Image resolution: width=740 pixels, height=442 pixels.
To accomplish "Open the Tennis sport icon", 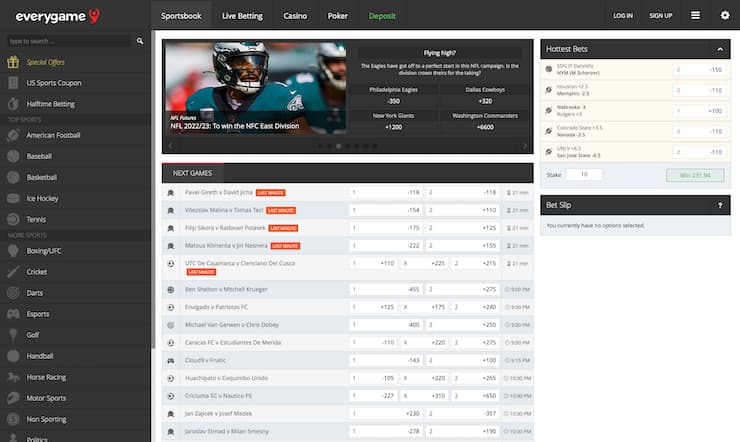I will [x=13, y=219].
